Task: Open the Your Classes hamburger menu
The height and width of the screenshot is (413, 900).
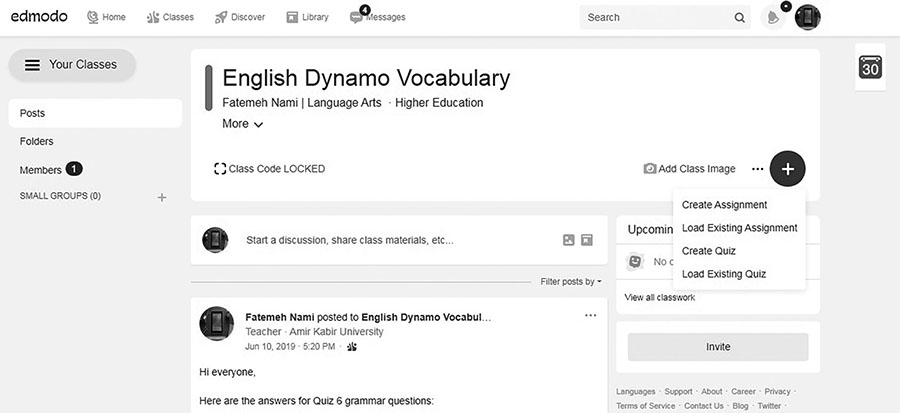Action: coord(32,65)
